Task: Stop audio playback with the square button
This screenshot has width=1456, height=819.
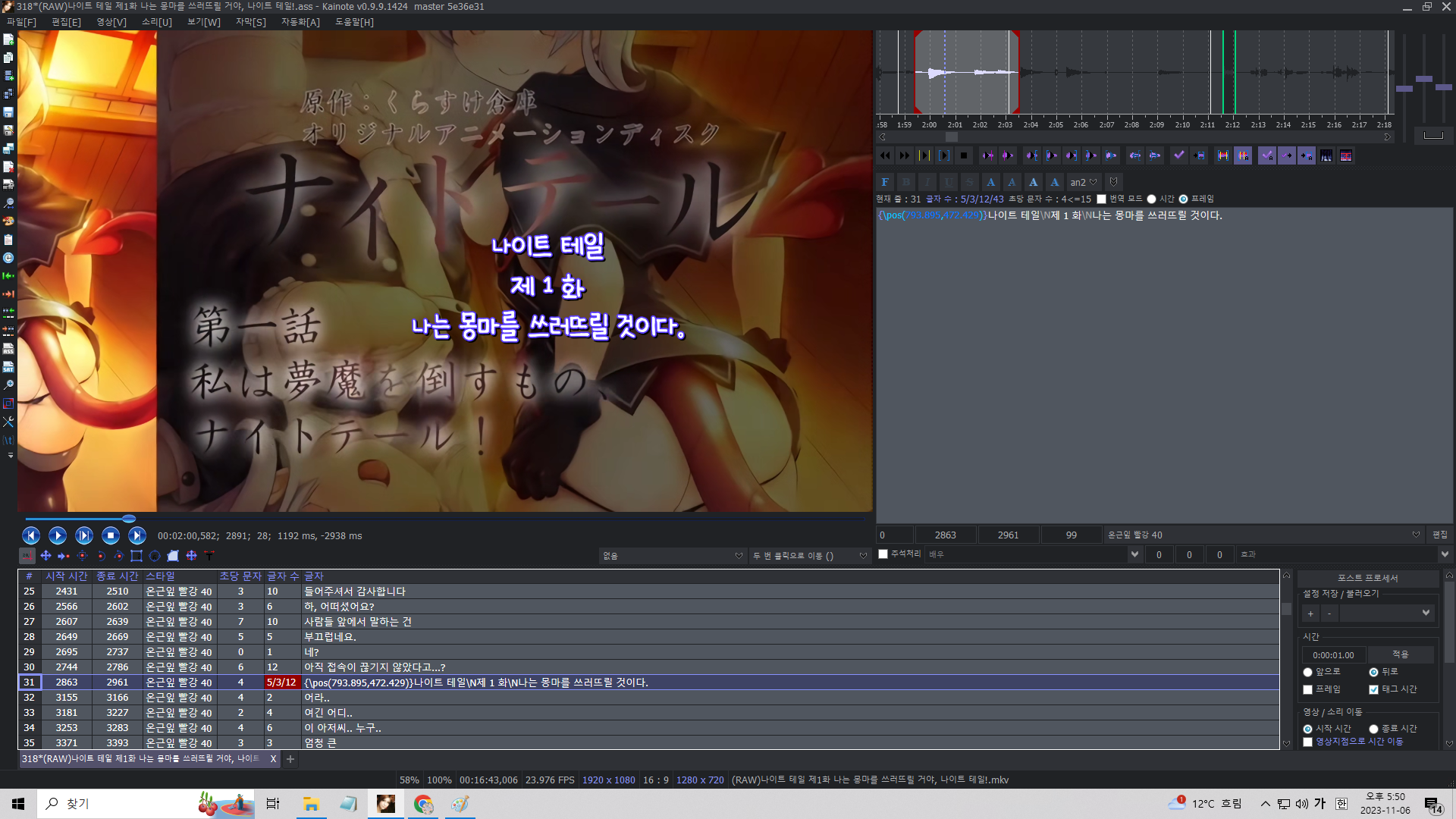Action: pos(964,155)
